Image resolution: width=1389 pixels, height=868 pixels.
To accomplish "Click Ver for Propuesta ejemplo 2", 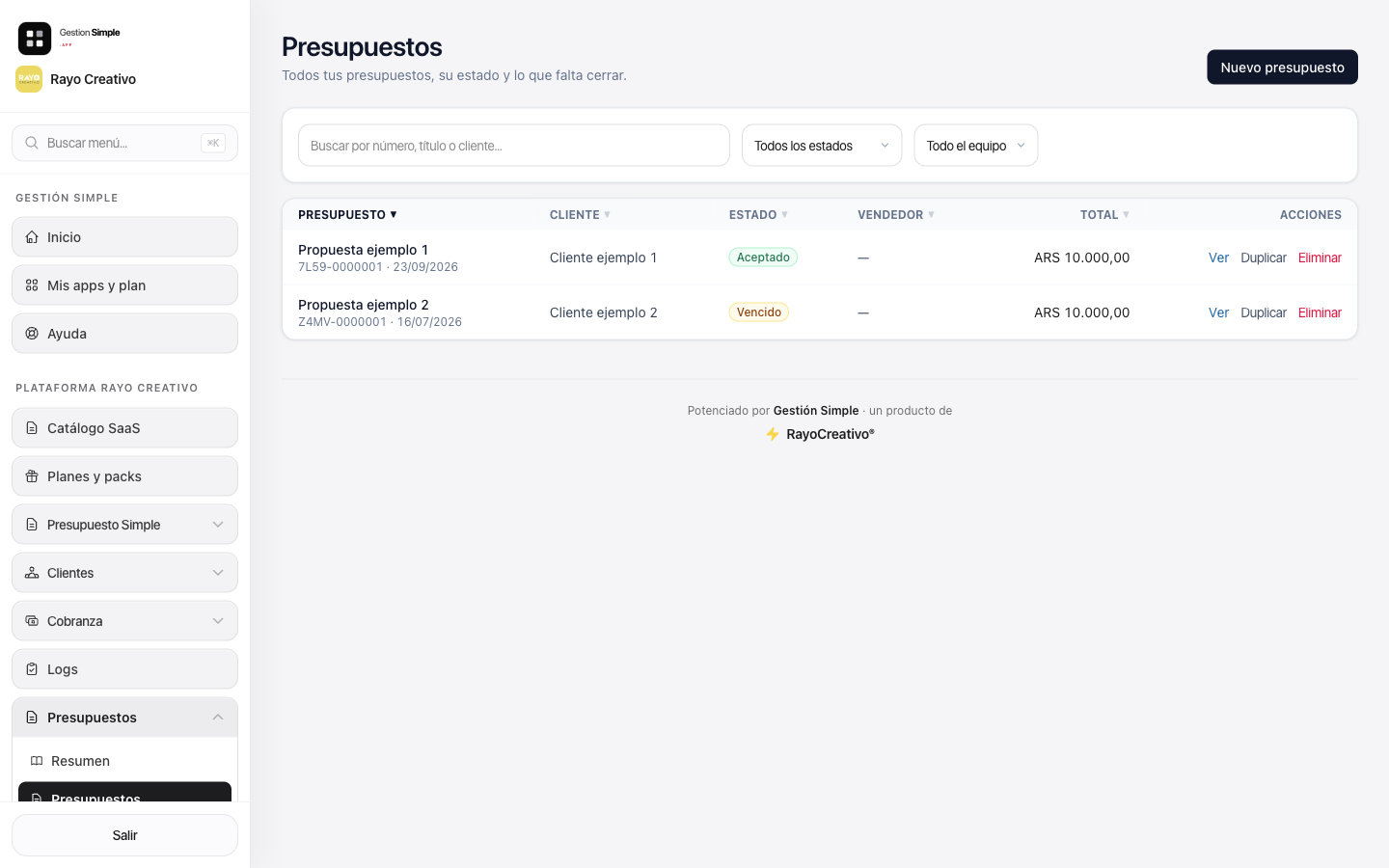I will click(1218, 312).
